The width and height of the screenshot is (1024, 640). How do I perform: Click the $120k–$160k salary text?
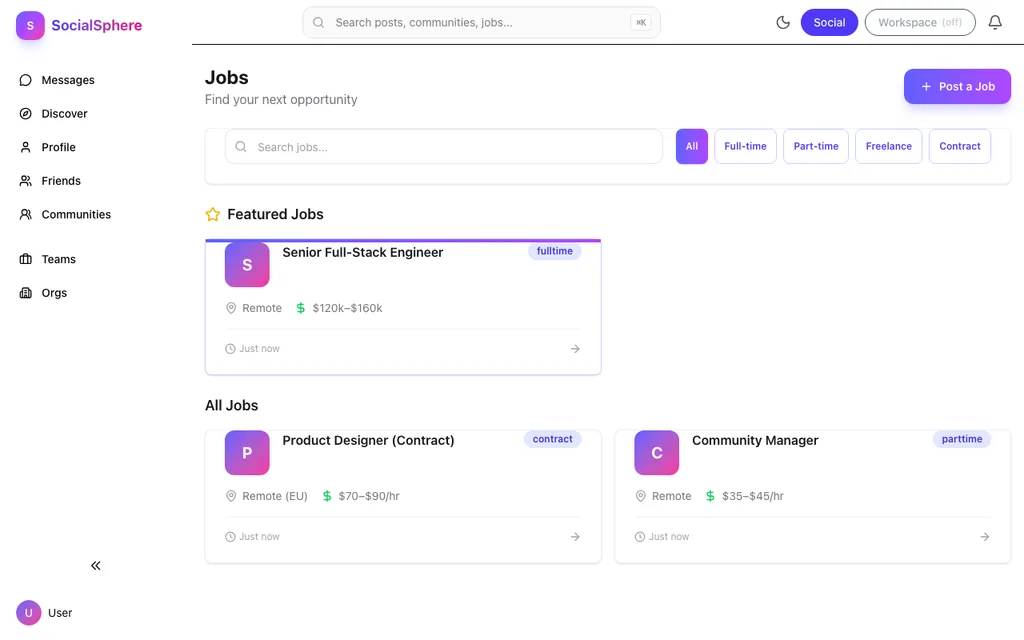[x=347, y=308]
